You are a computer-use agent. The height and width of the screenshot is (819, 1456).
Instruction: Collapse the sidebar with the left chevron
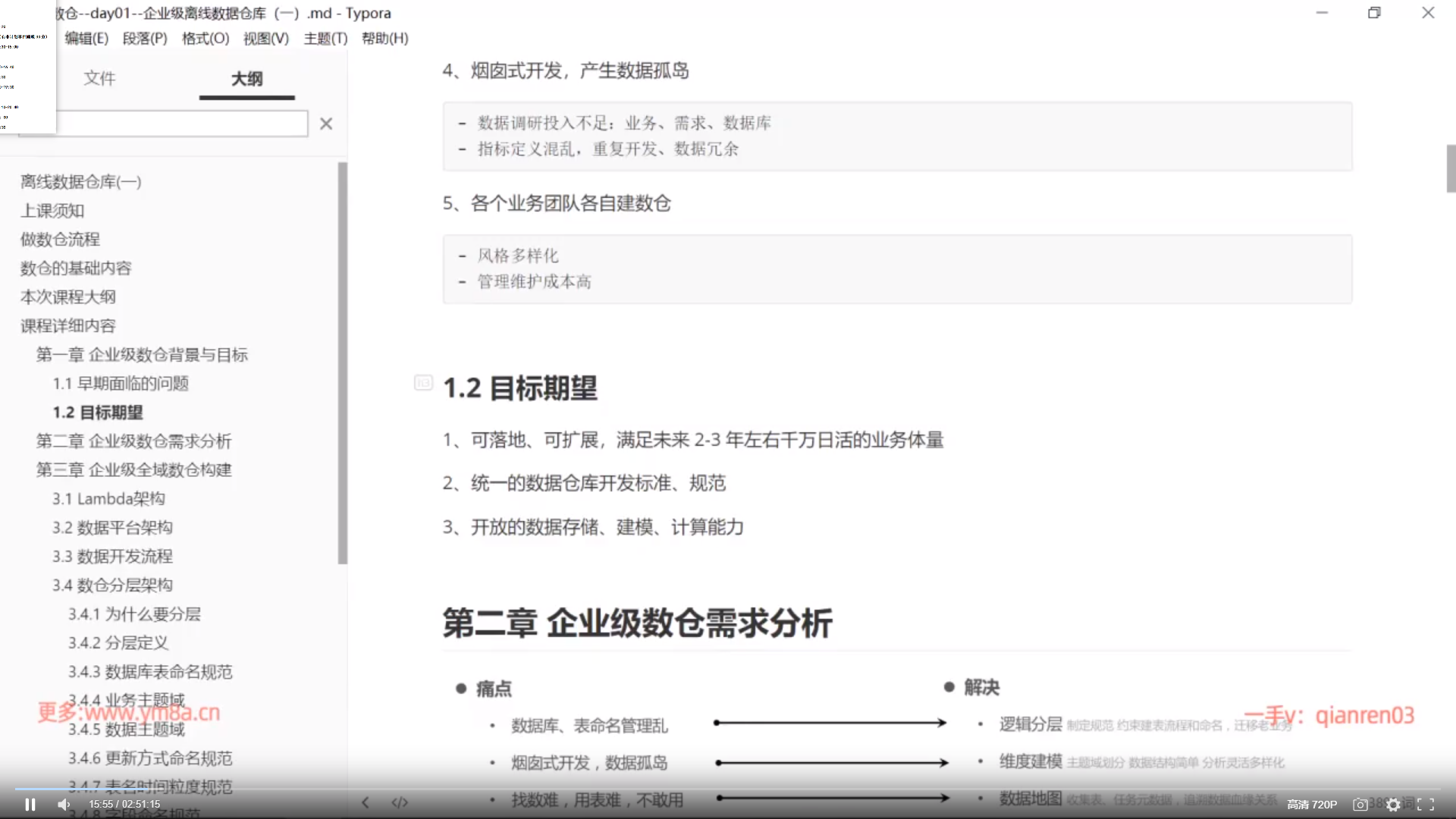click(x=366, y=802)
